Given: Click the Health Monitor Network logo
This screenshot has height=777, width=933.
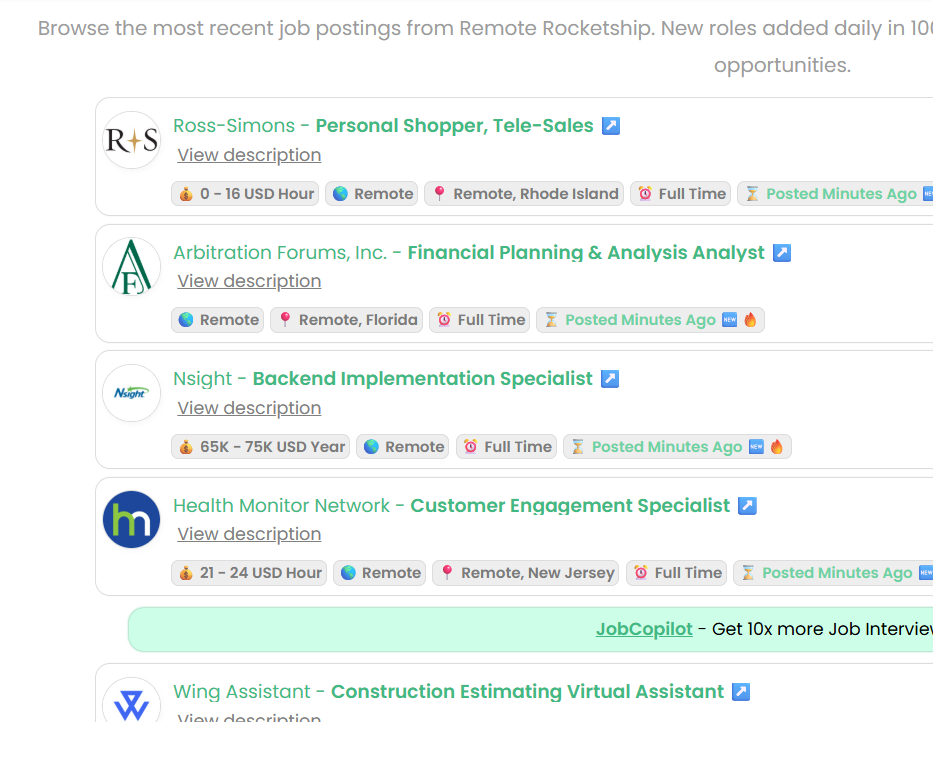Looking at the screenshot, I should (x=132, y=519).
